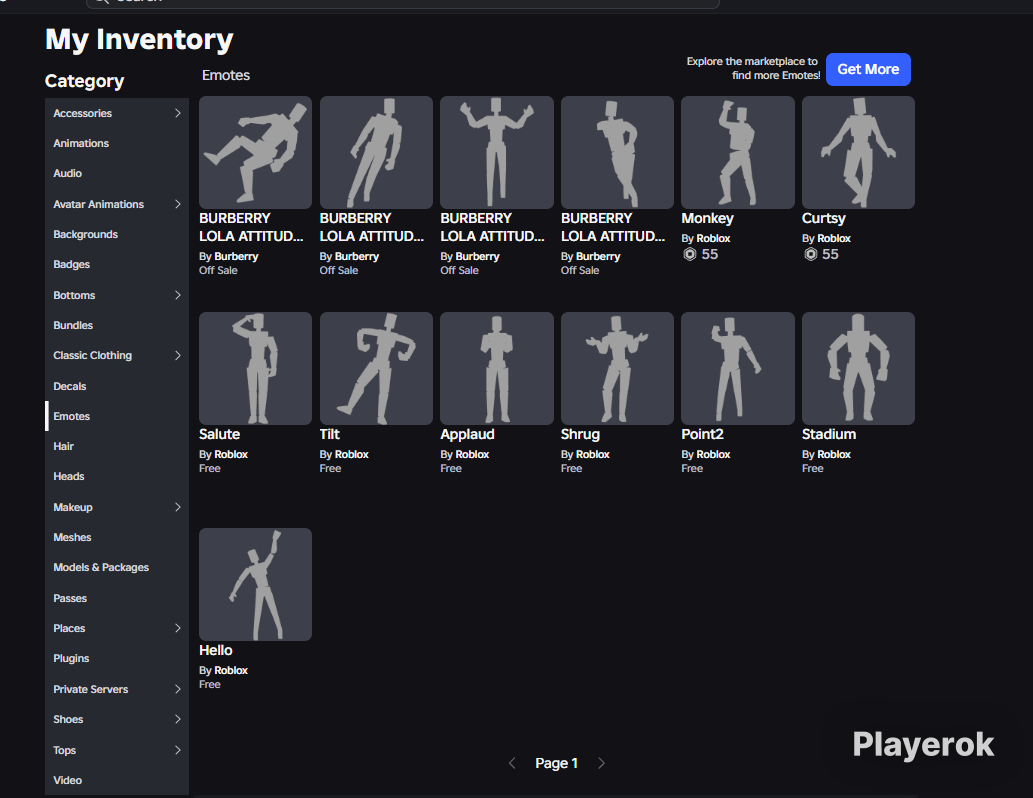Click the Page 1 label
1033x798 pixels.
(x=556, y=763)
